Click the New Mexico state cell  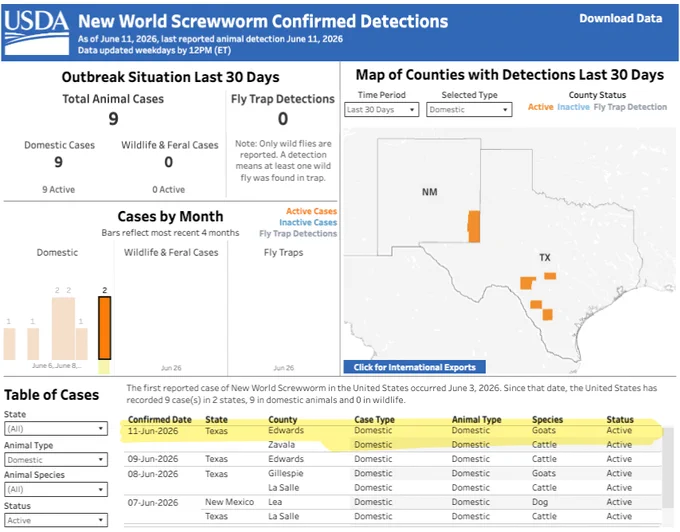point(229,502)
